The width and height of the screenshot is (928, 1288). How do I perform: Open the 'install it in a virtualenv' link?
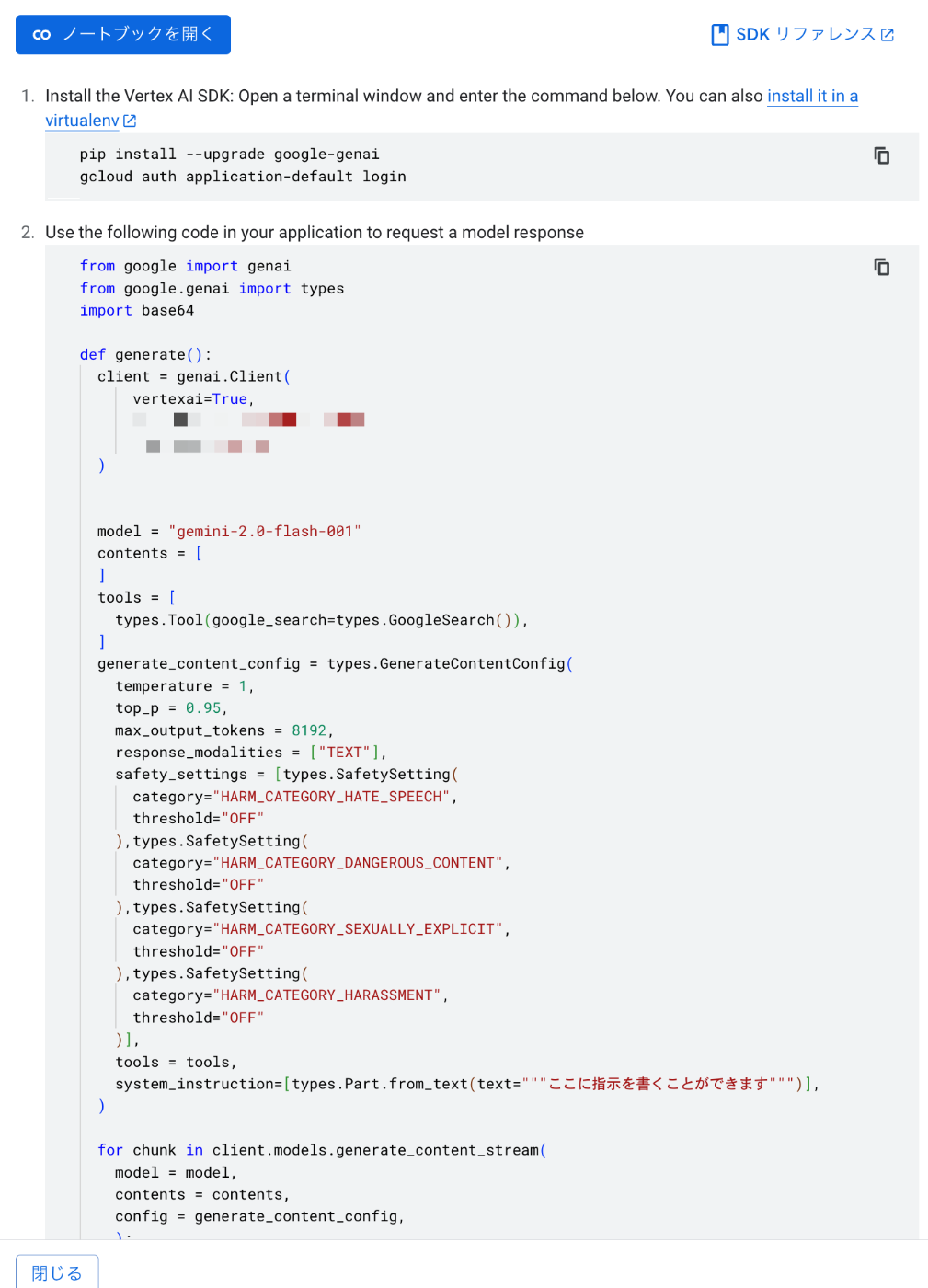813,96
